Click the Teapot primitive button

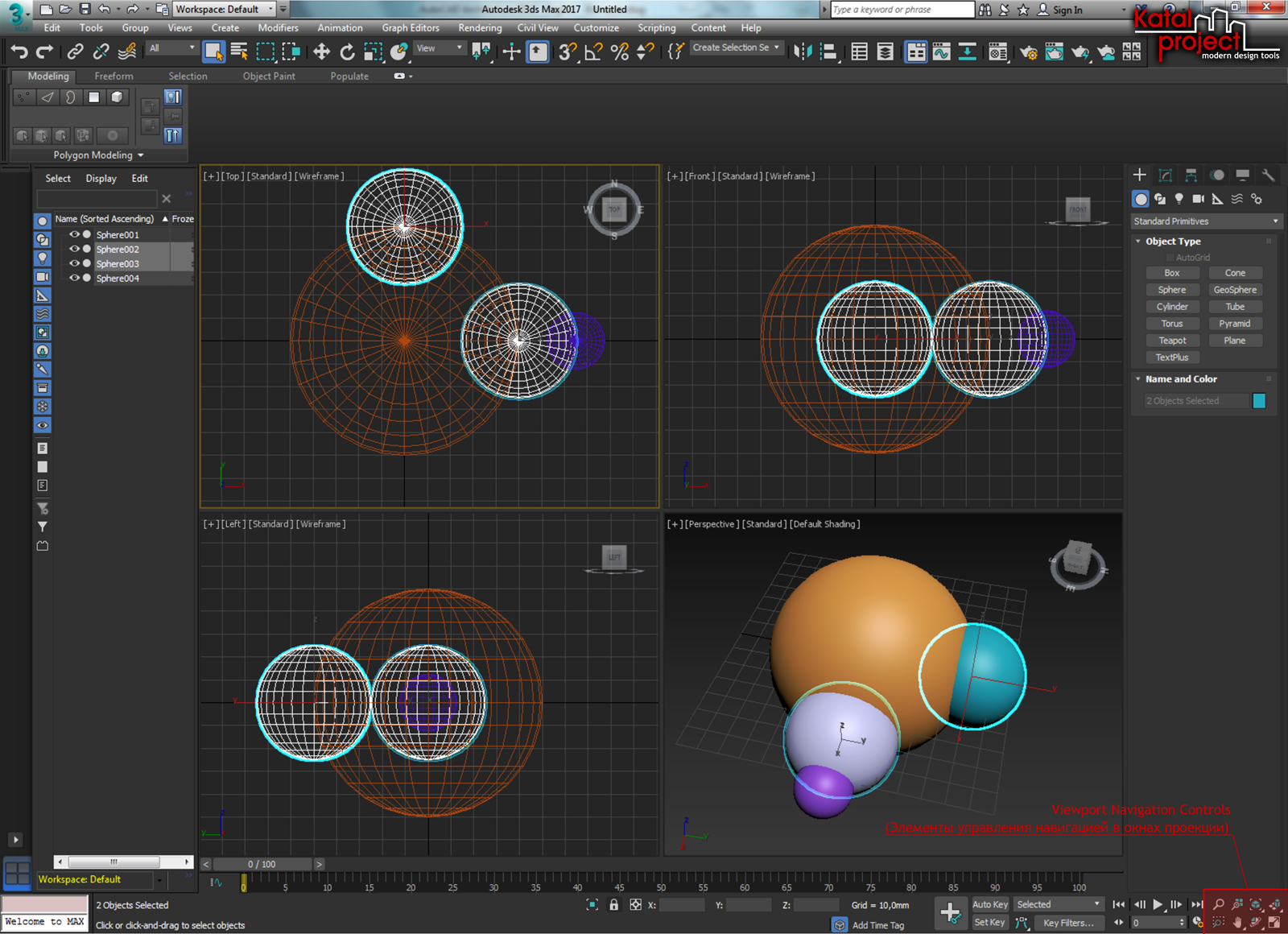[1171, 341]
